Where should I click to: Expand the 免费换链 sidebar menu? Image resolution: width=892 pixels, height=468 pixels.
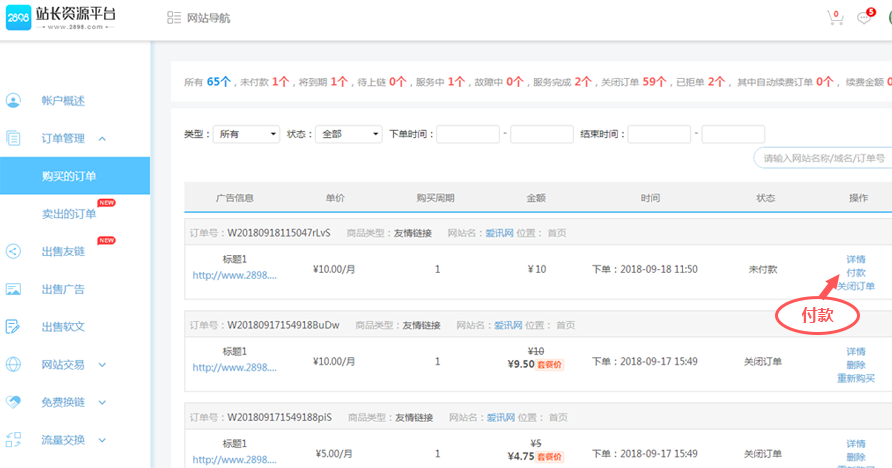tap(102, 402)
